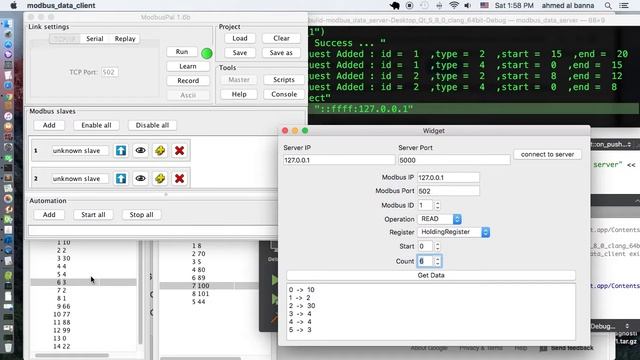This screenshot has width=640, height=360.
Task: Adjust the Modbus ID stepper
Action: pyautogui.click(x=437, y=205)
